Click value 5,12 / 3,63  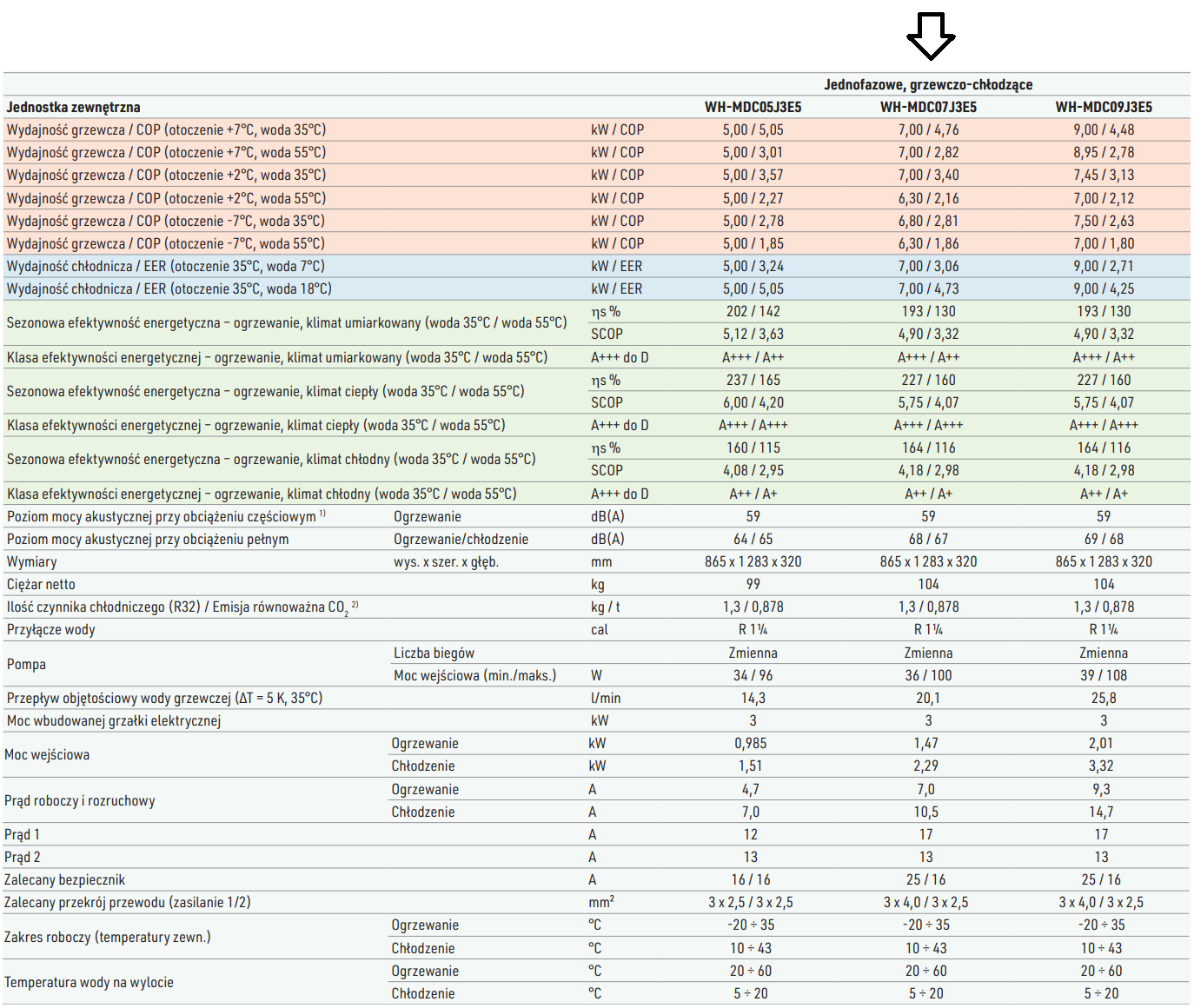753,334
